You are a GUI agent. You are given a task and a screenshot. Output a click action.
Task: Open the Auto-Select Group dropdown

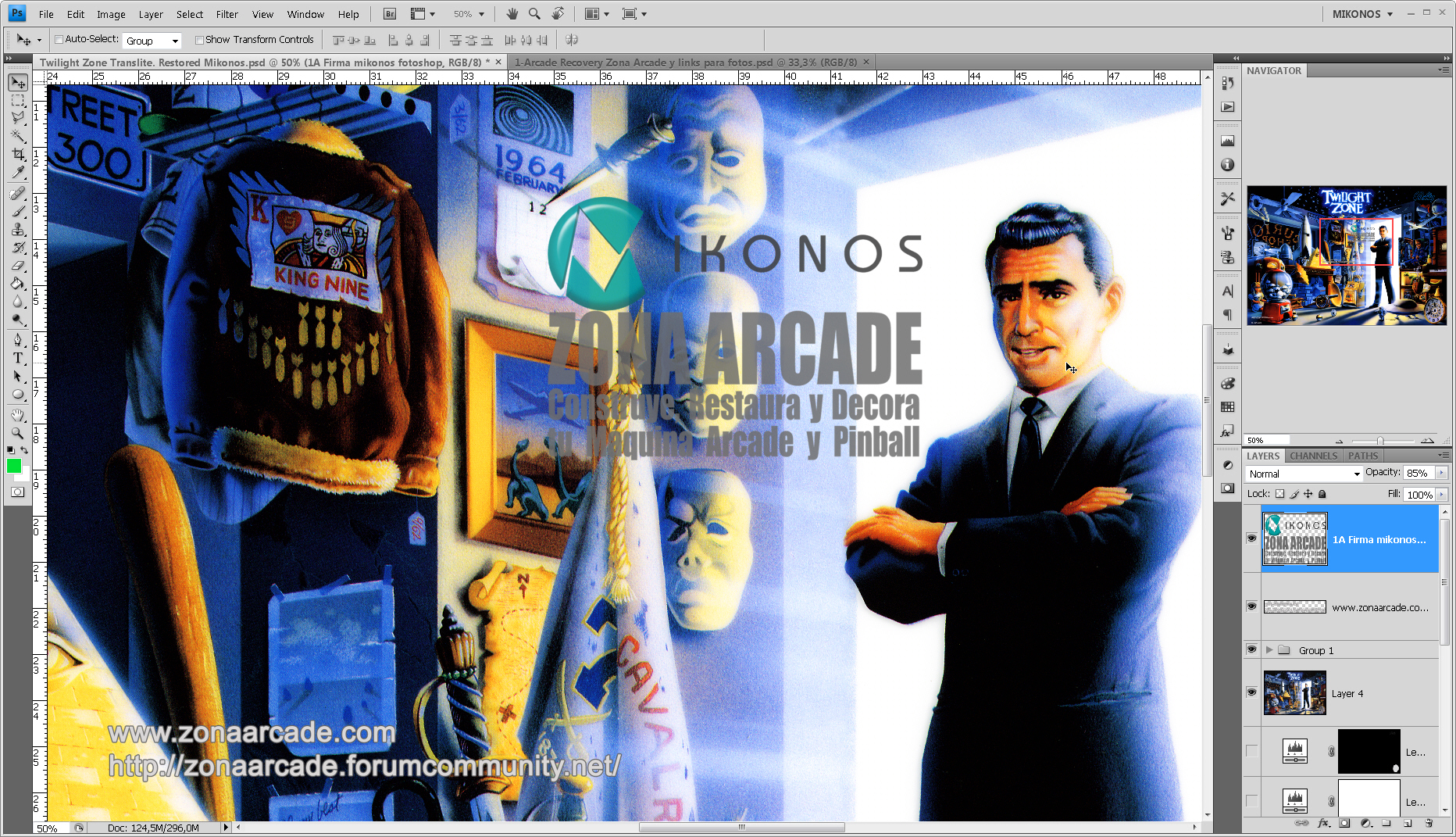152,41
